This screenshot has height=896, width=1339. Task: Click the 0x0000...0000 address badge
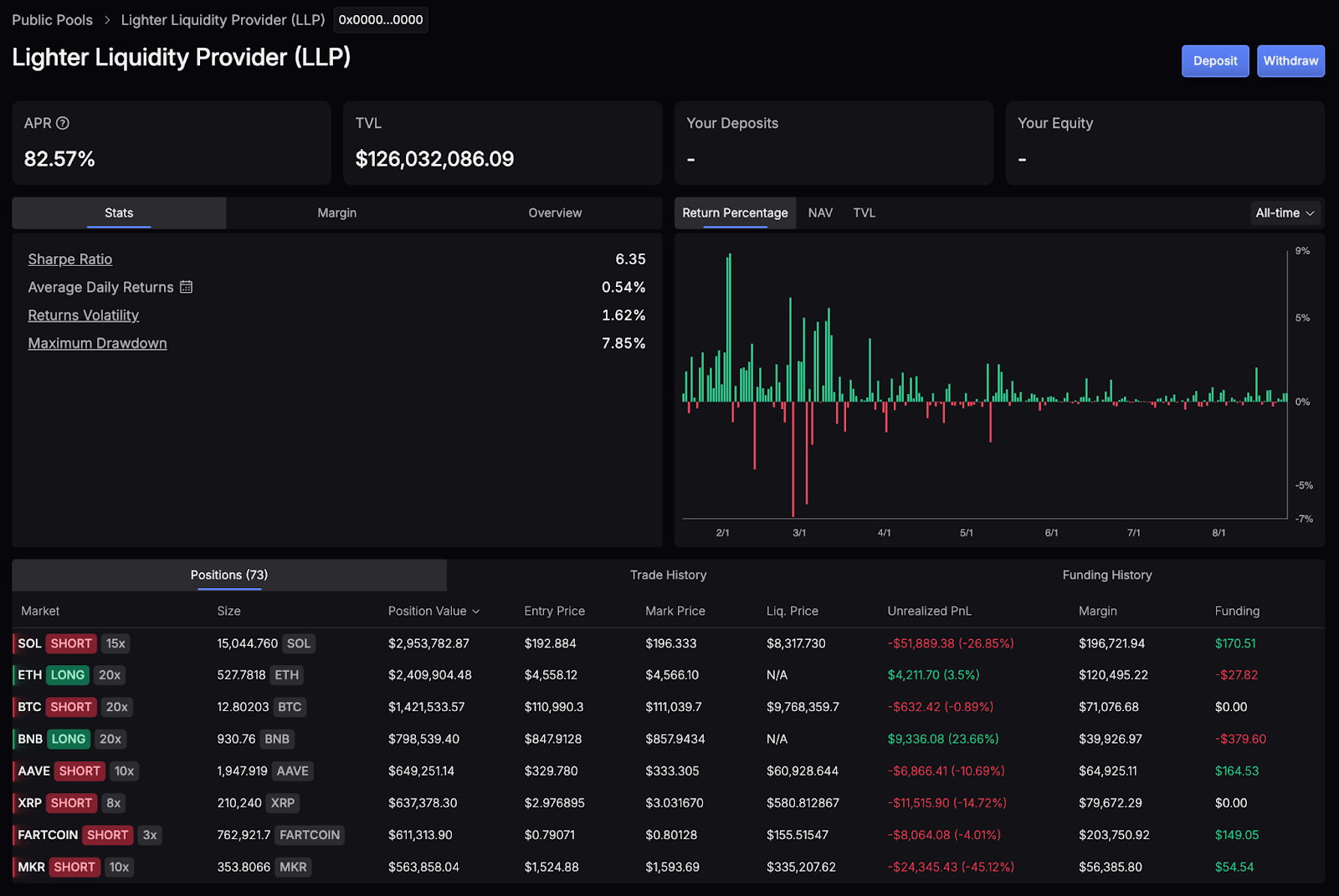[x=381, y=20]
